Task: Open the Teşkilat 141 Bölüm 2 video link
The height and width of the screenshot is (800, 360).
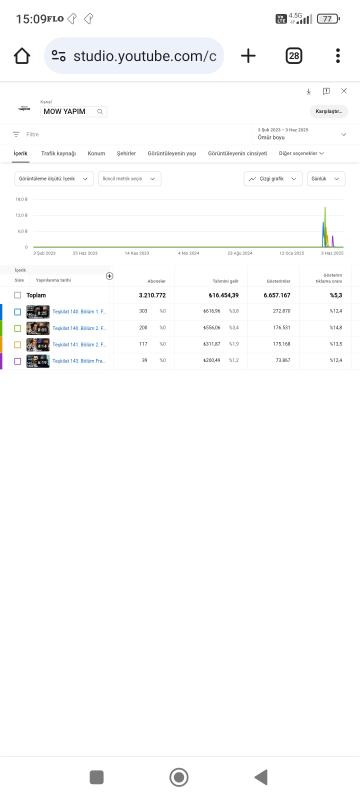Action: (x=79, y=344)
